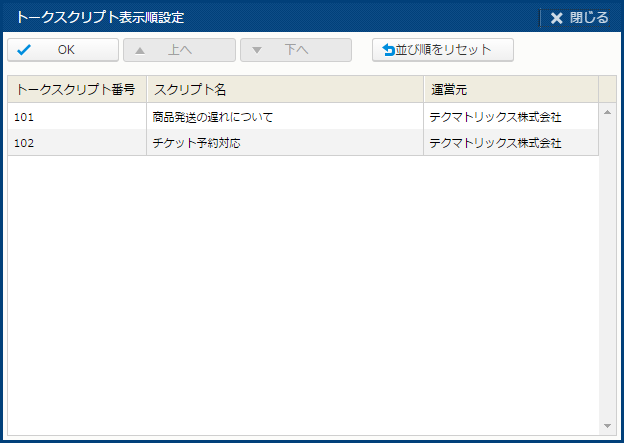
Task: Click the 運営元 column header
Action: pyautogui.click(x=510, y=89)
